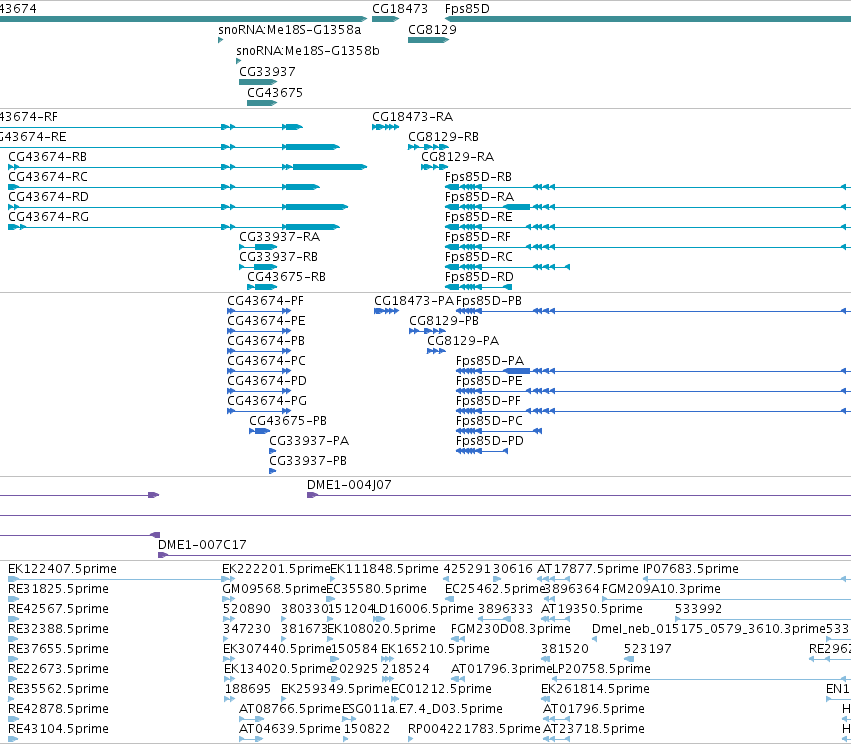
Task: Select transcript Fps85D-RA
Action: [x=479, y=198]
